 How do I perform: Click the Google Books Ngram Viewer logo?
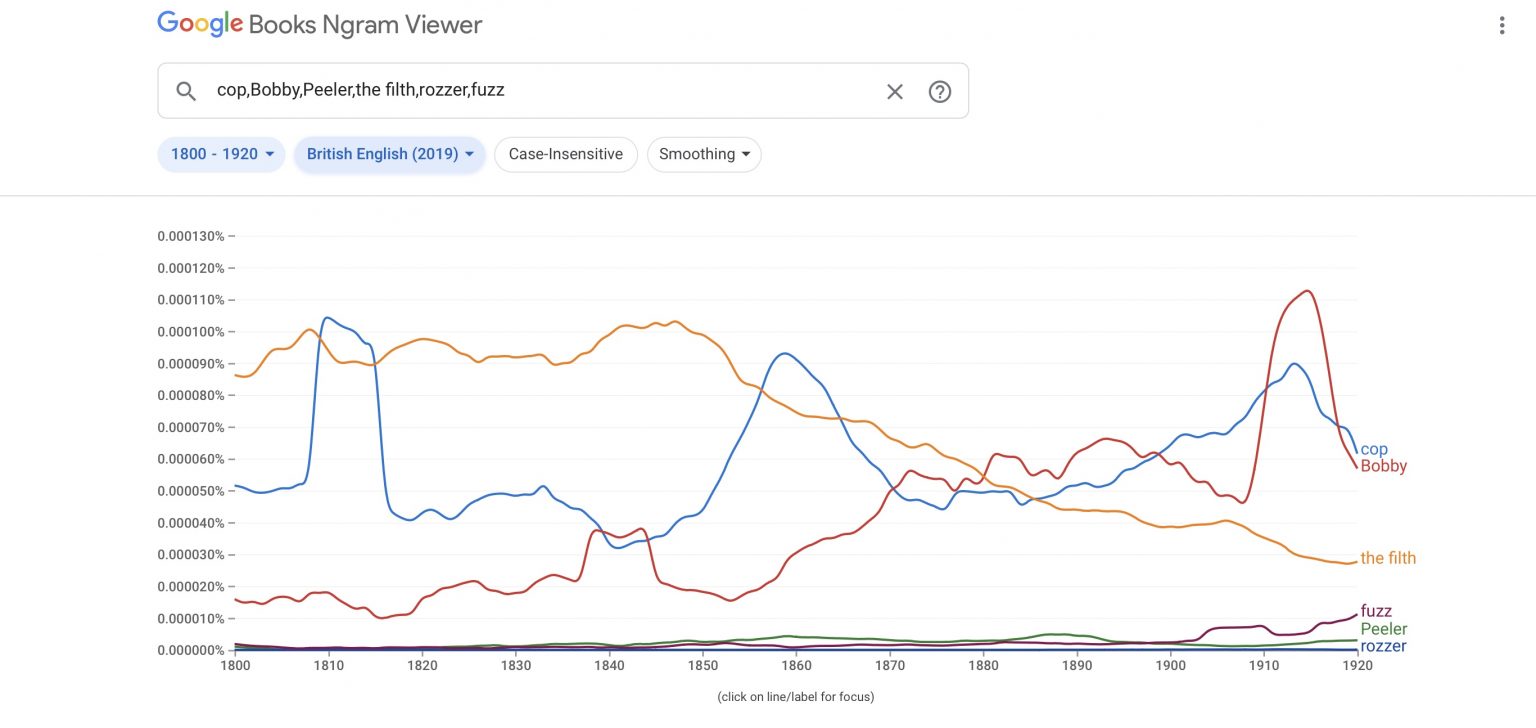click(x=319, y=24)
